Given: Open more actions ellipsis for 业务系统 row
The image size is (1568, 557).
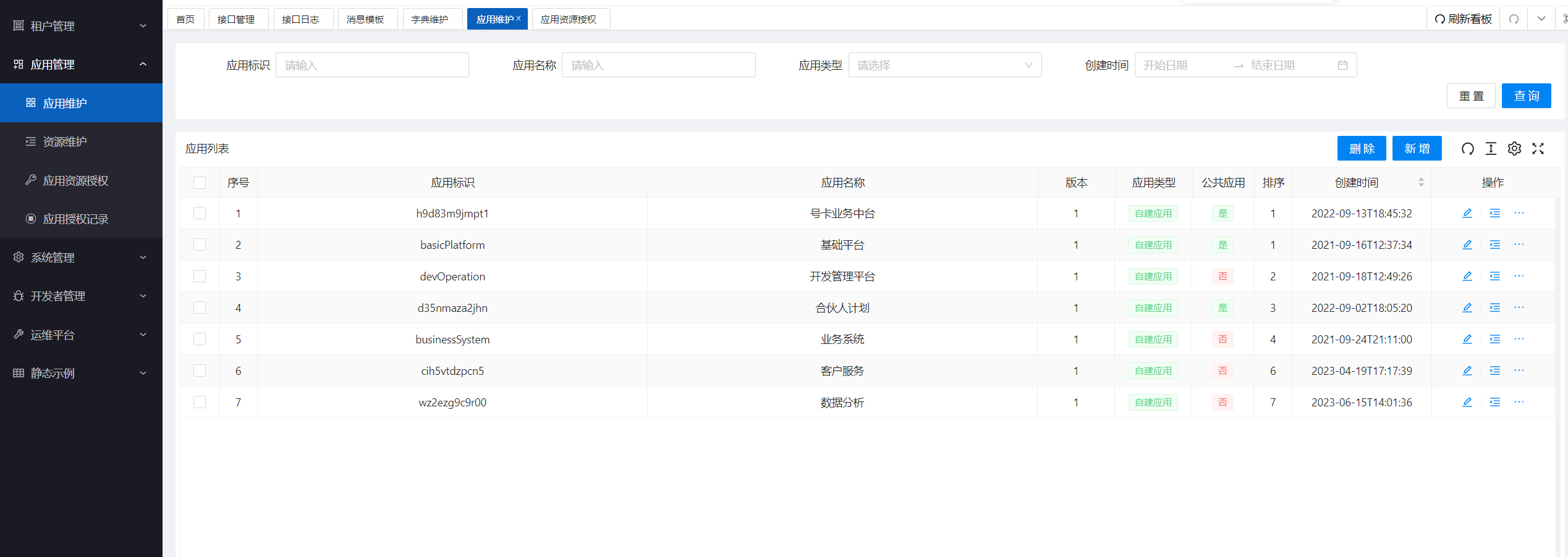Looking at the screenshot, I should [x=1519, y=339].
